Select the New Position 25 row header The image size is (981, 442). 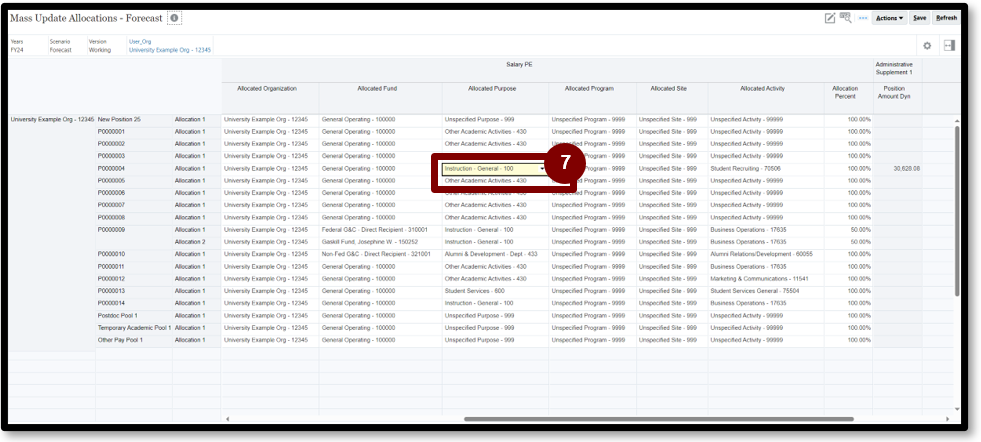pyautogui.click(x=133, y=120)
